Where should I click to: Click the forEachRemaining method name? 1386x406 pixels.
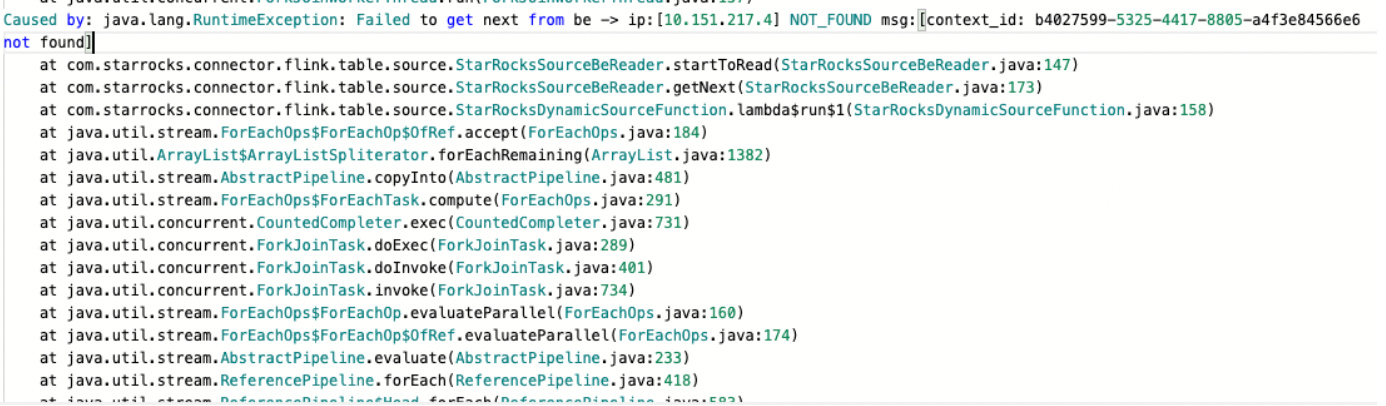click(509, 155)
